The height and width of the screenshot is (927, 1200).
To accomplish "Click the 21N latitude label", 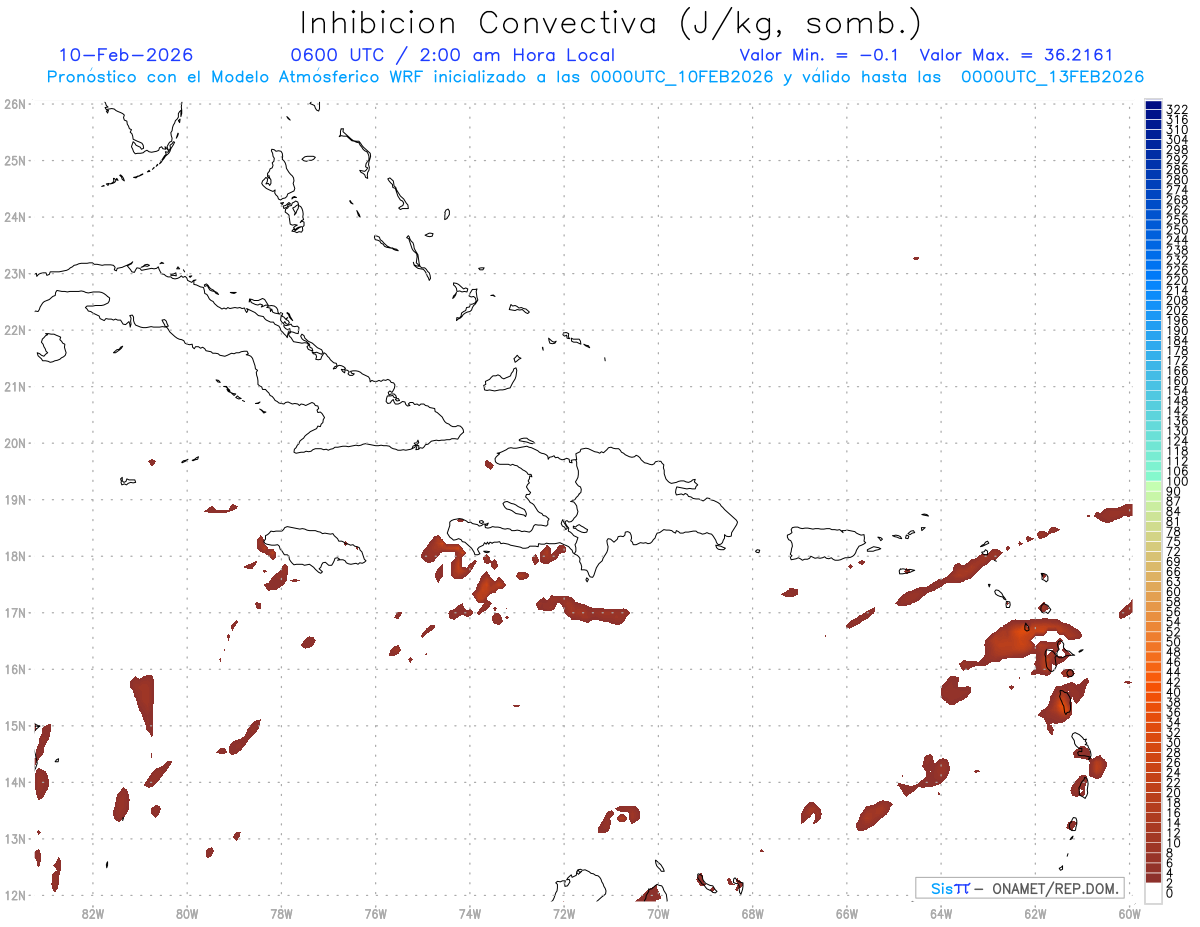I will (x=15, y=386).
